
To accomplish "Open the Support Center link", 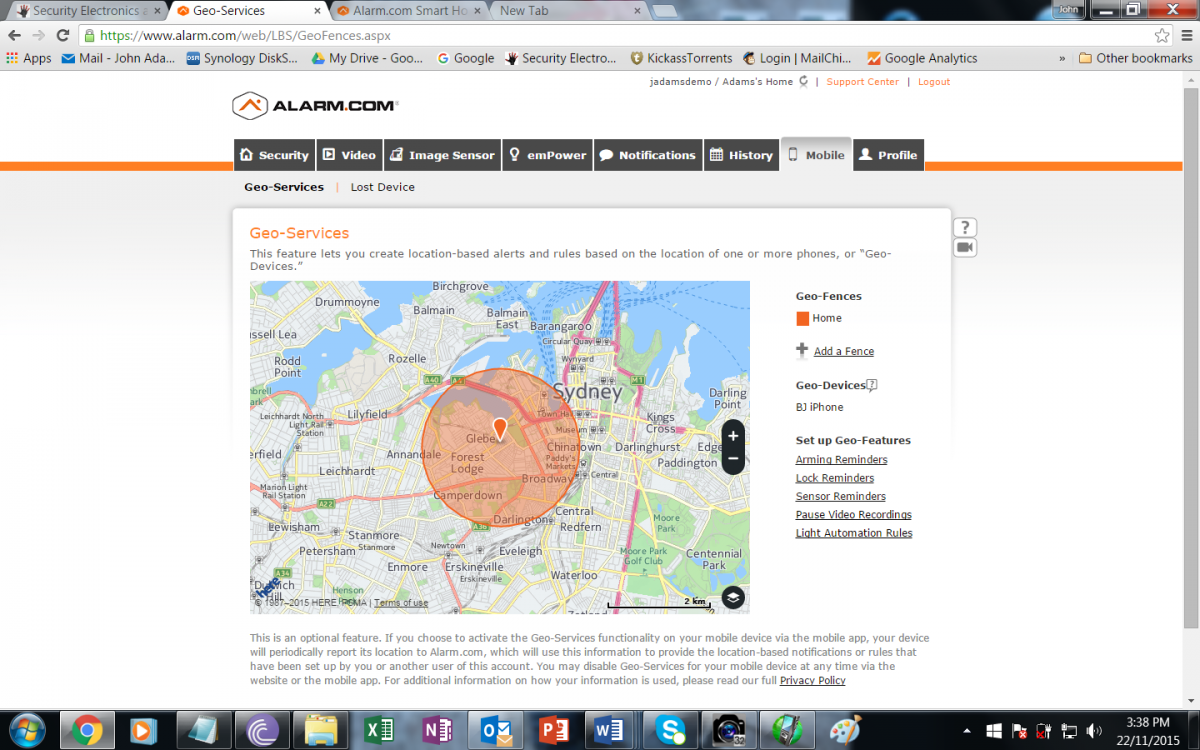I will coord(863,82).
